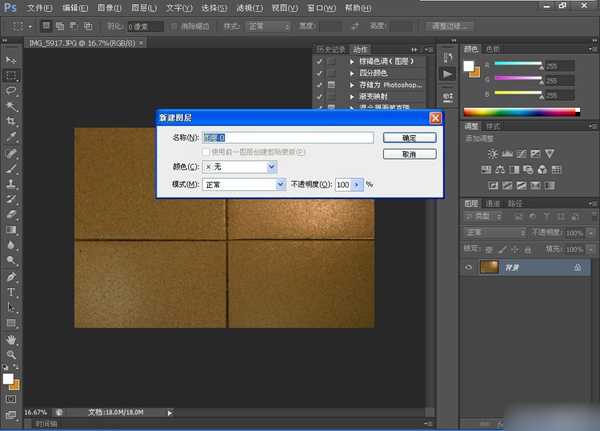
Task: Select the Rectangular Marquee tool
Action: click(x=12, y=75)
